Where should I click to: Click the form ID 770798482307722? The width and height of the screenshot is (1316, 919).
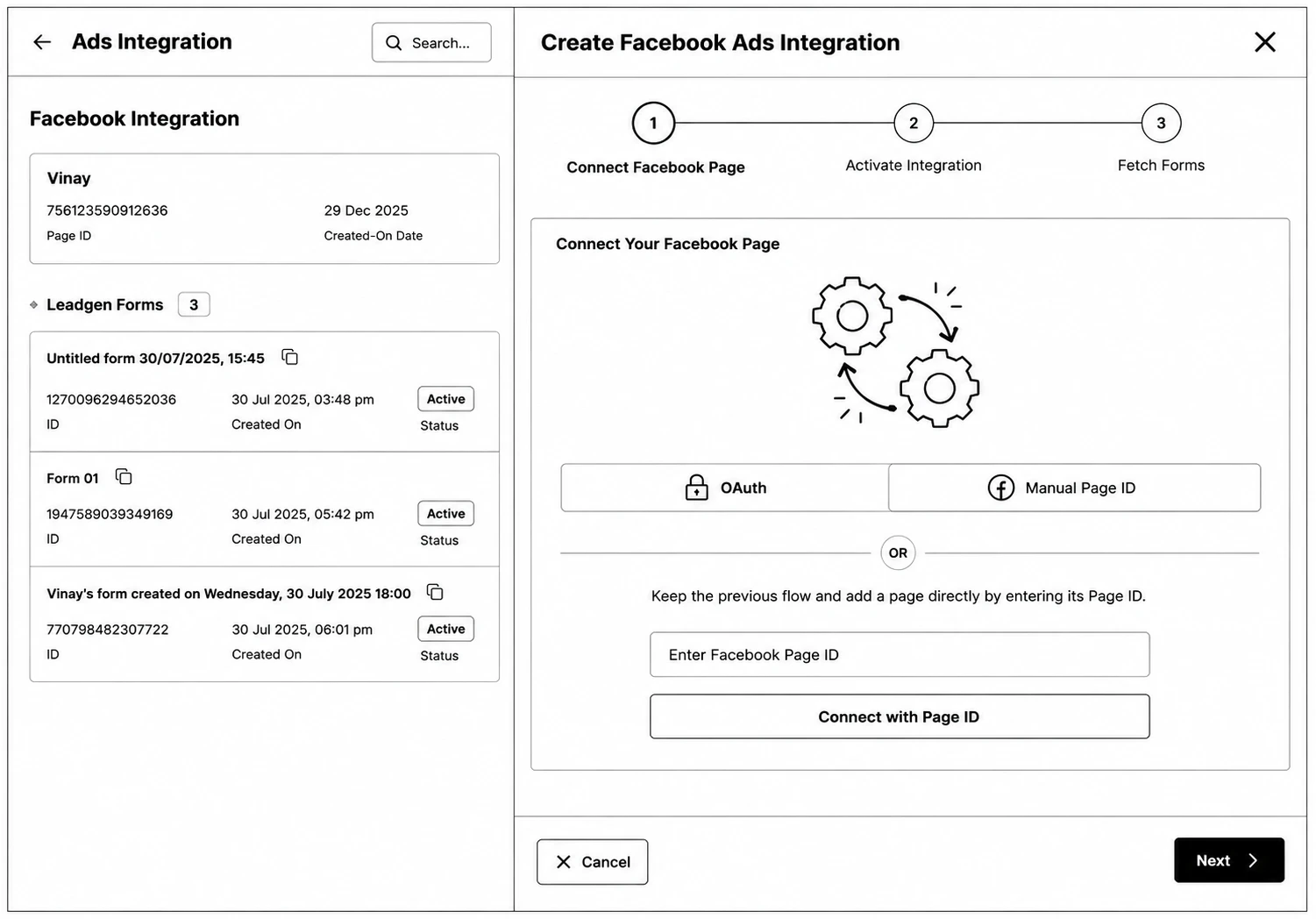click(x=108, y=630)
